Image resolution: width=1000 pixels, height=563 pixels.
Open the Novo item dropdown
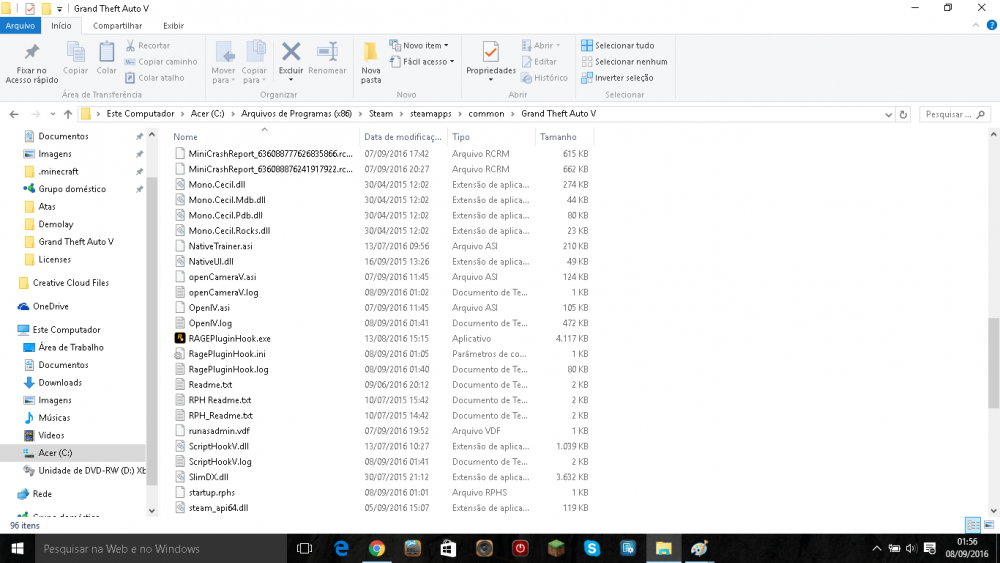[x=425, y=45]
